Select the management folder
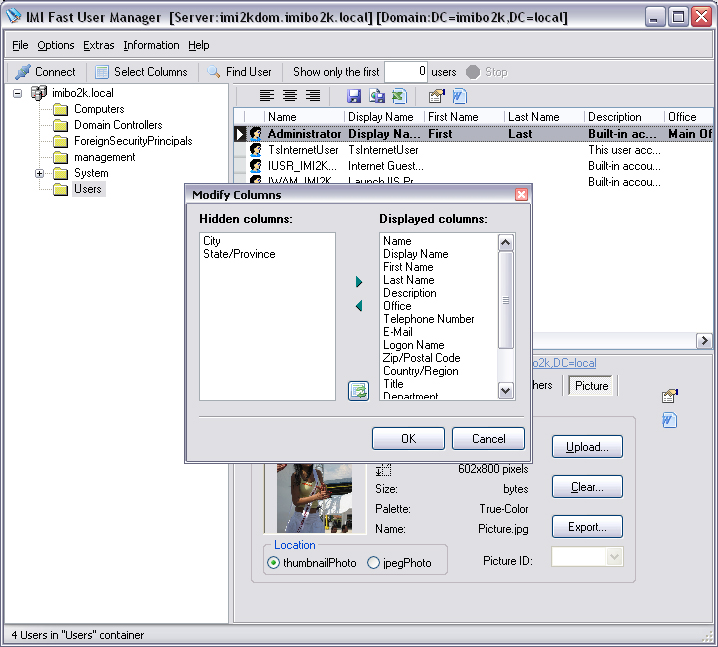Screen dimensions: 718x647 click(x=104, y=157)
